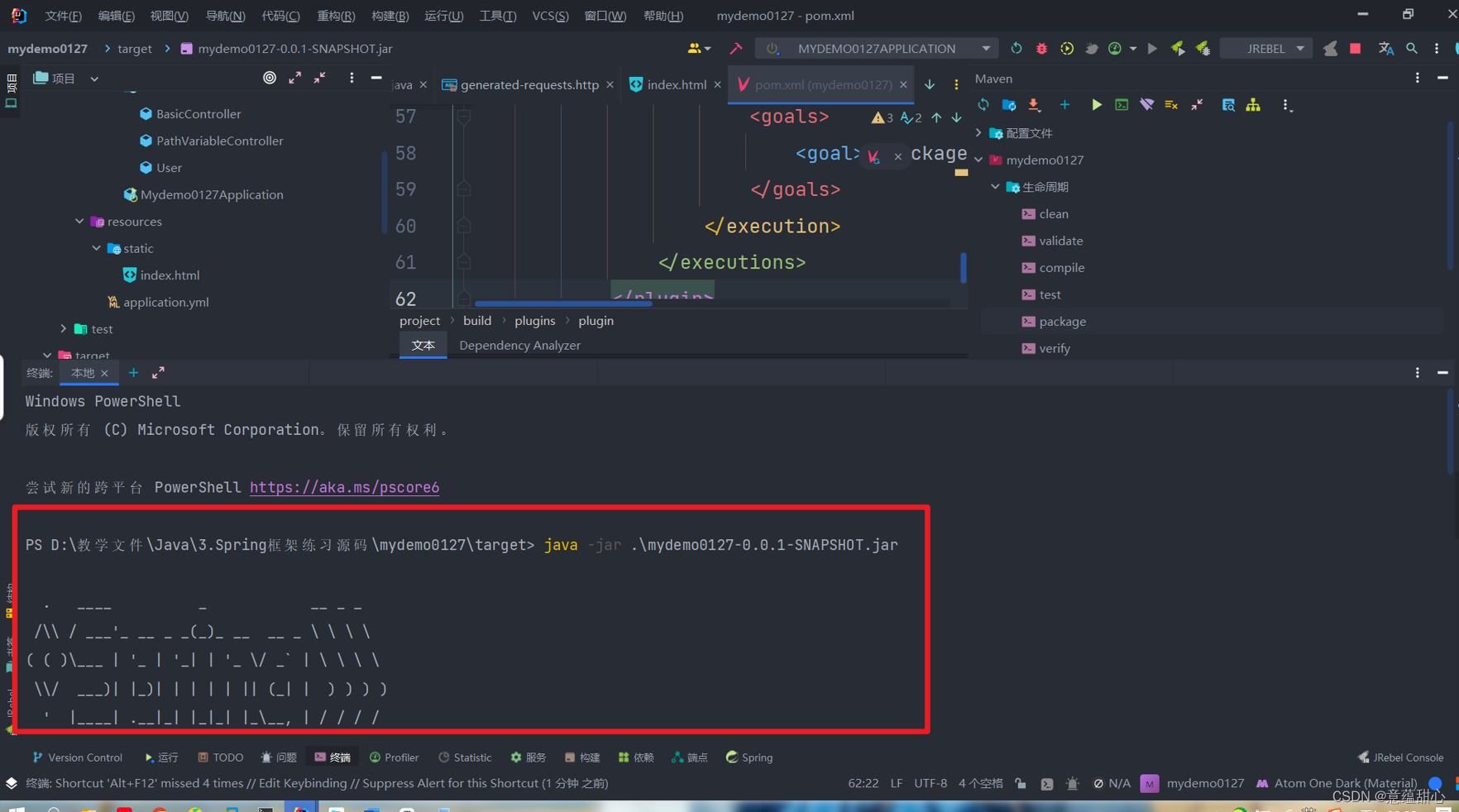Image resolution: width=1459 pixels, height=812 pixels.
Task: Select the package lifecycle phase
Action: coord(1062,322)
